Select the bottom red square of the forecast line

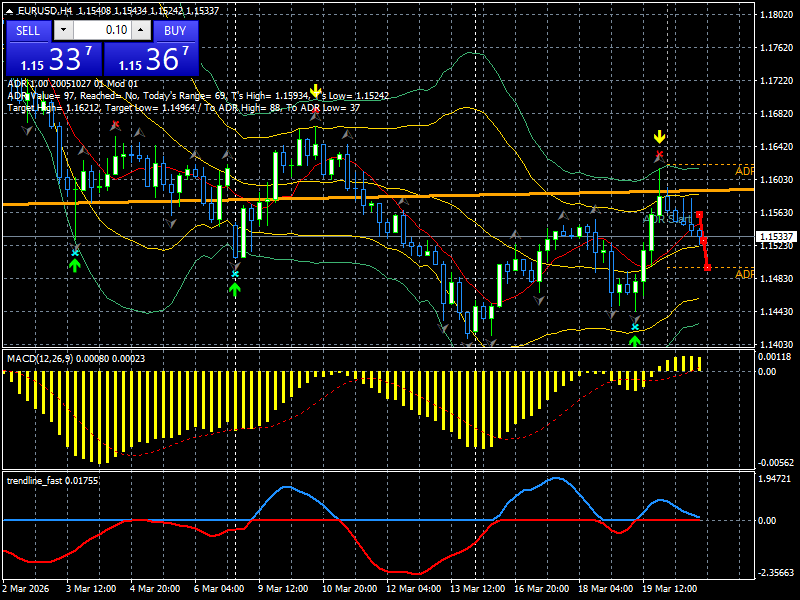707,267
